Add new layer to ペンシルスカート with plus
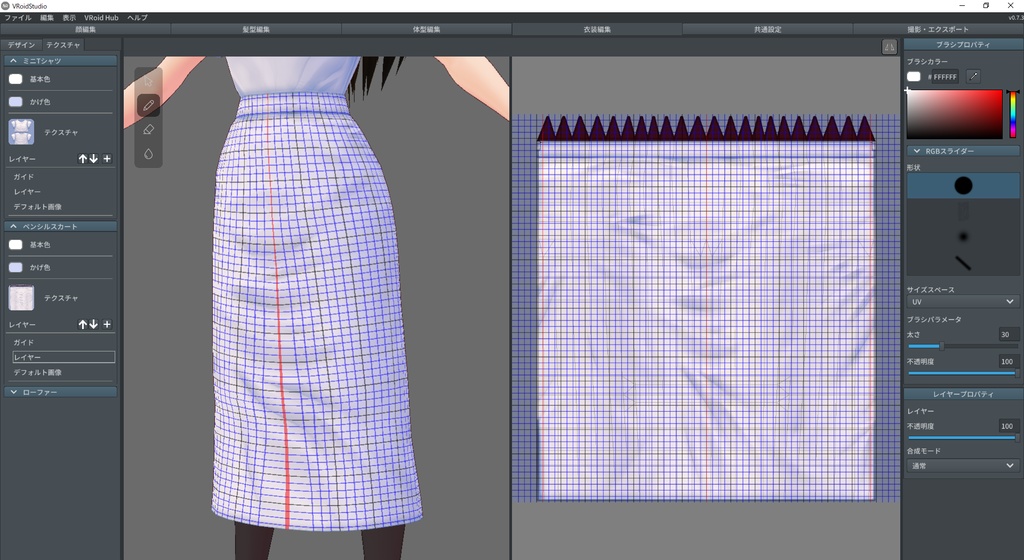 click(x=106, y=324)
